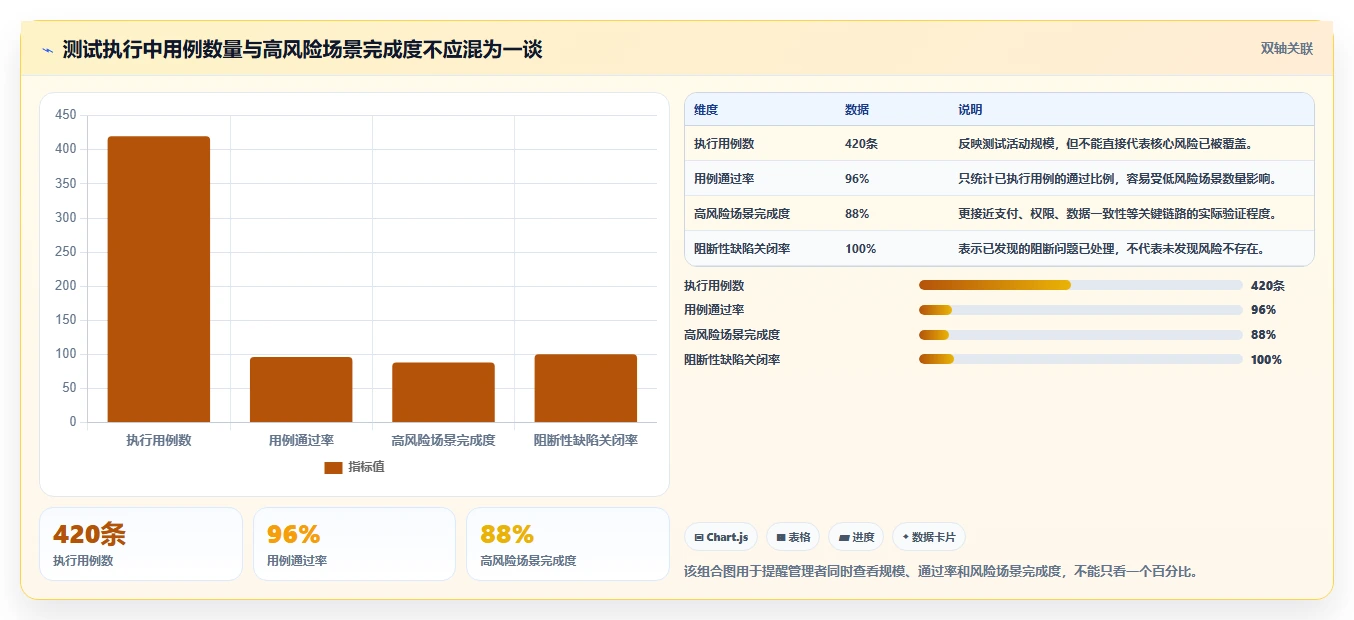Select the 用例通过率 bar in chart
Viewport: 1354px width, 620px height.
(301, 390)
